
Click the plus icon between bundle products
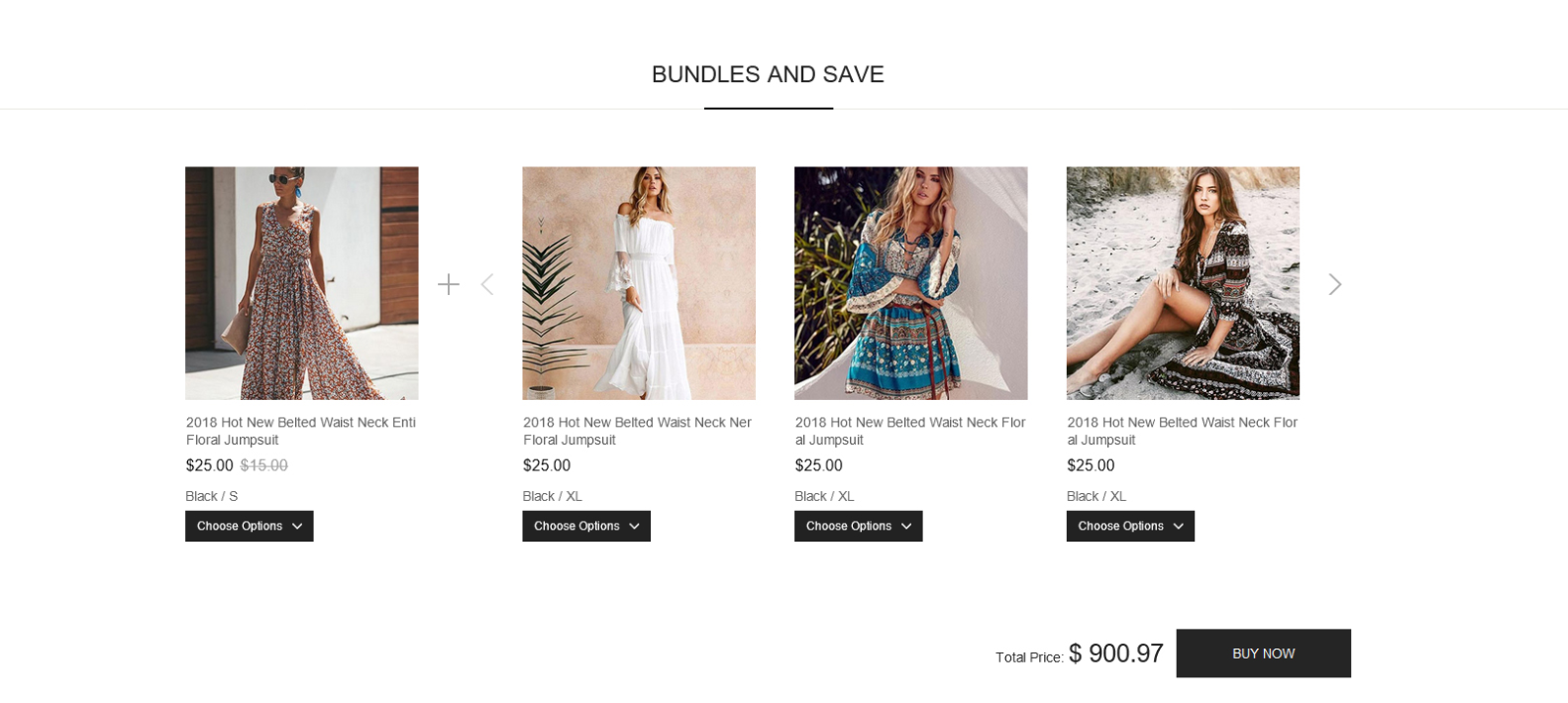coord(449,284)
